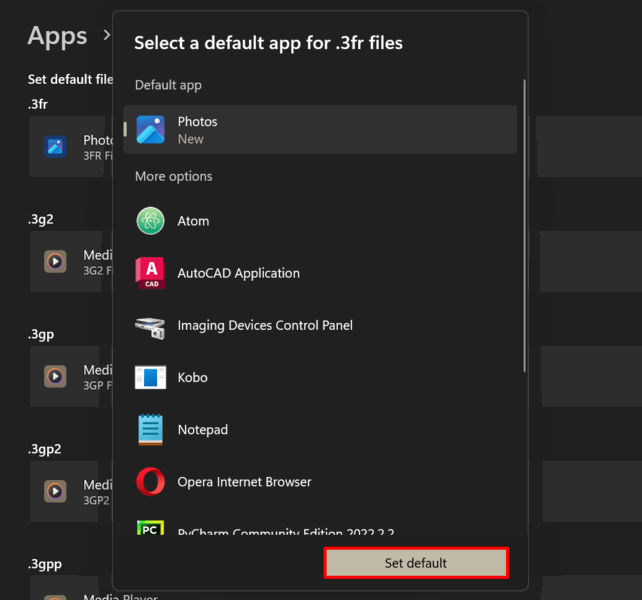Select 'Imaging Devices Control Panel' text
This screenshot has width=642, height=600.
click(265, 326)
